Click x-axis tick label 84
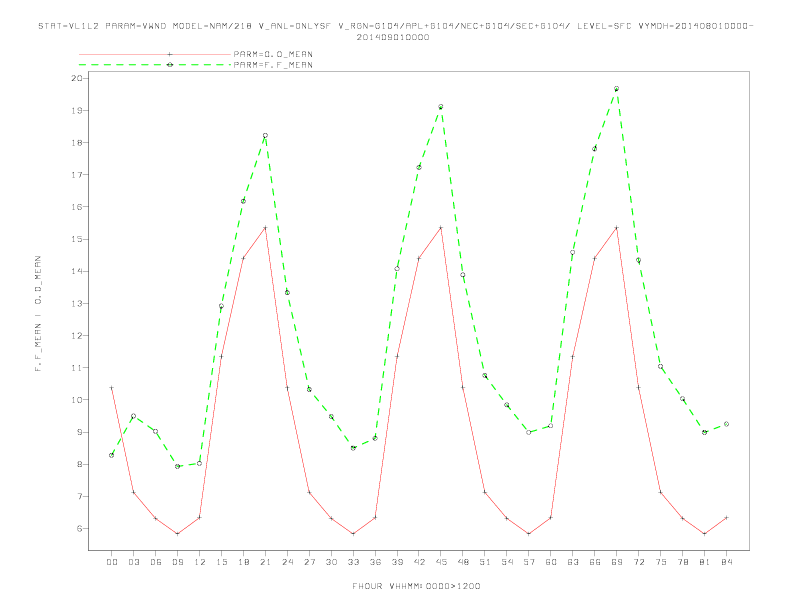Viewport: 792px width, 612px height. click(726, 562)
